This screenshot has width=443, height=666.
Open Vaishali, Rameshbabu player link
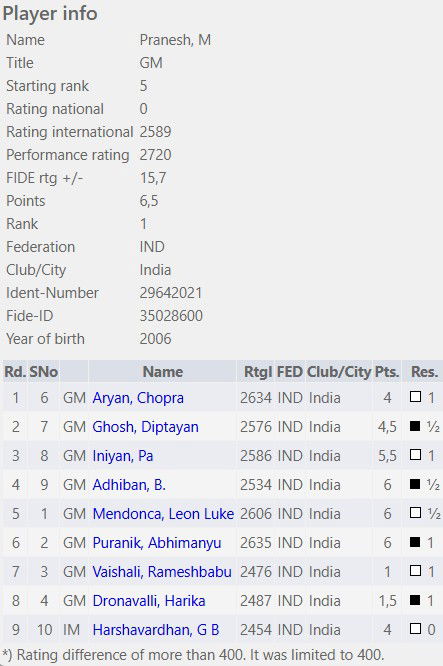pos(162,572)
